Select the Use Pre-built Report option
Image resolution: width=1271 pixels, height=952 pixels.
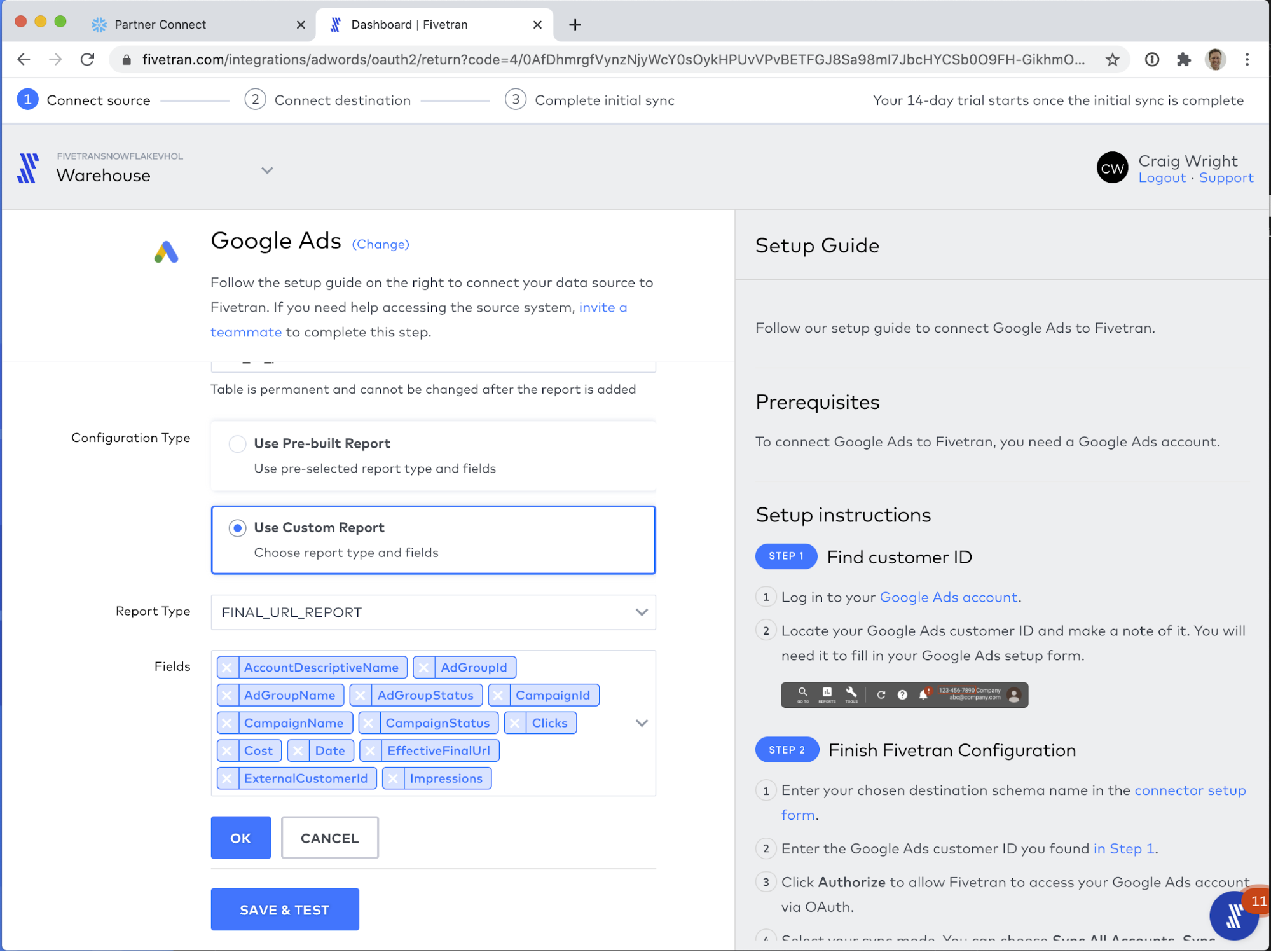(238, 444)
